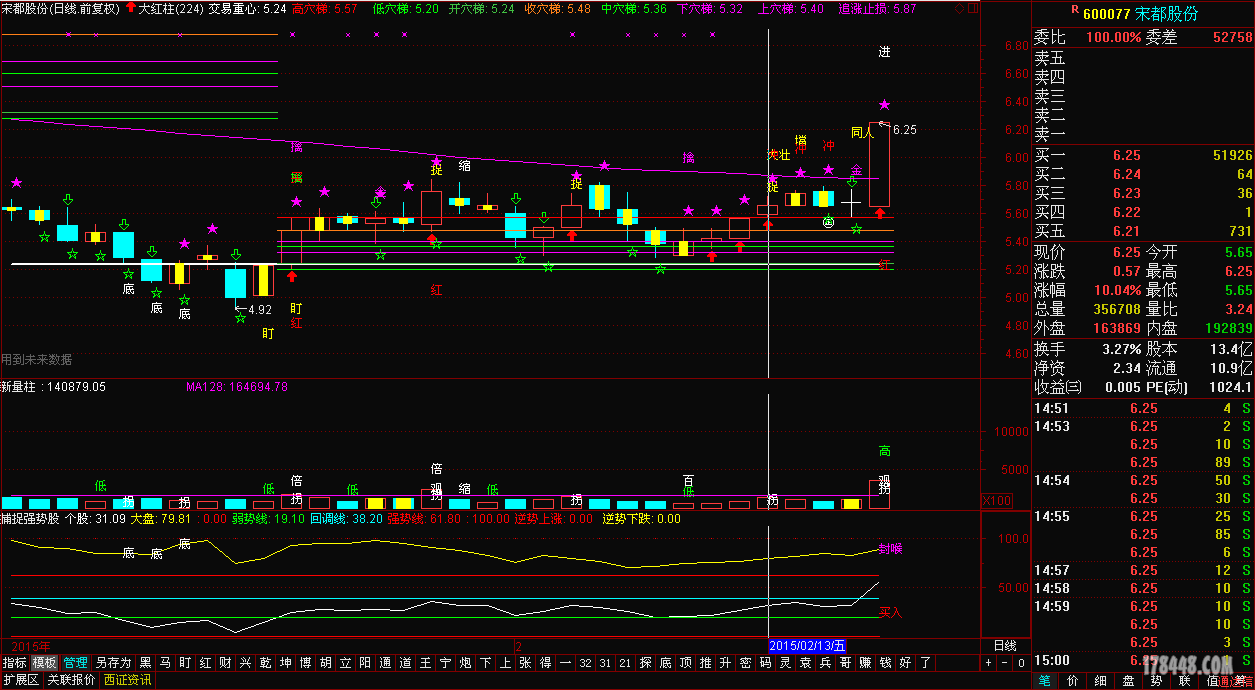The image size is (1255, 690).
Task: Click the 0 reset button beside 日线
Action: 1021,662
